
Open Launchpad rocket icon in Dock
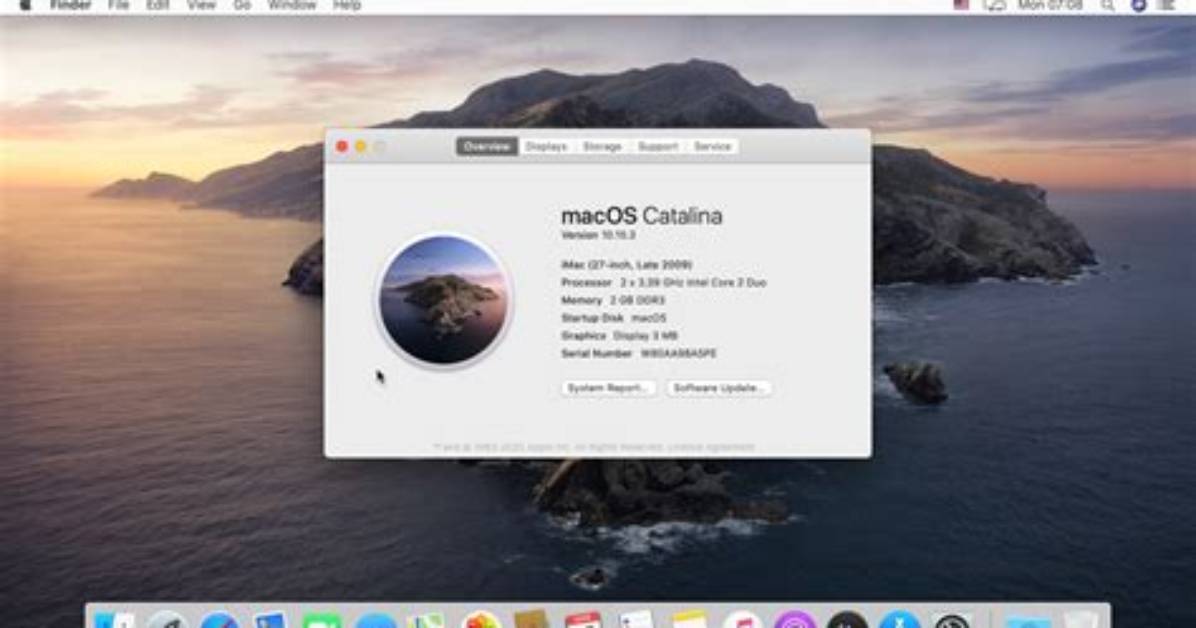[x=167, y=620]
